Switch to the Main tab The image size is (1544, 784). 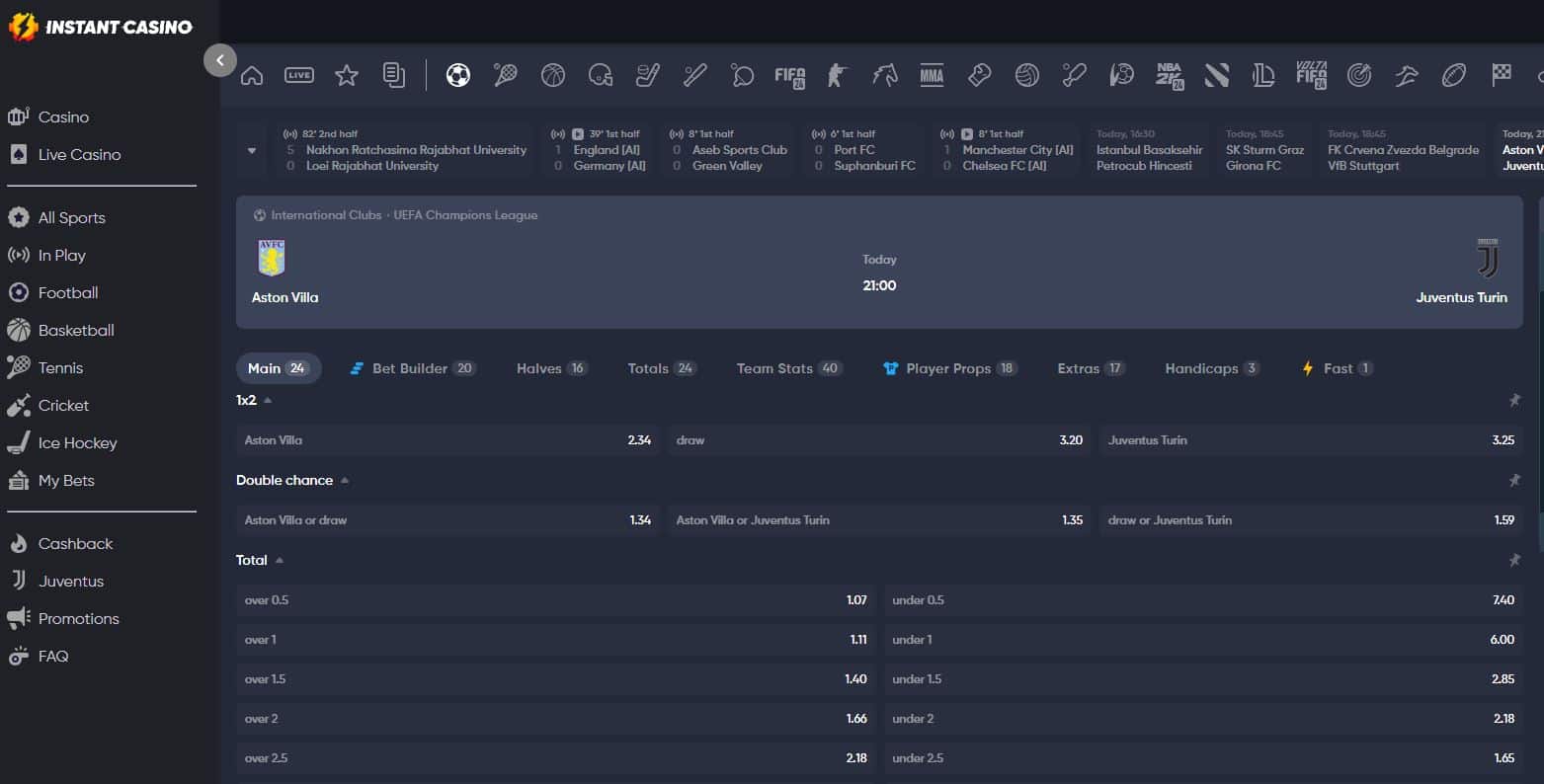click(279, 368)
